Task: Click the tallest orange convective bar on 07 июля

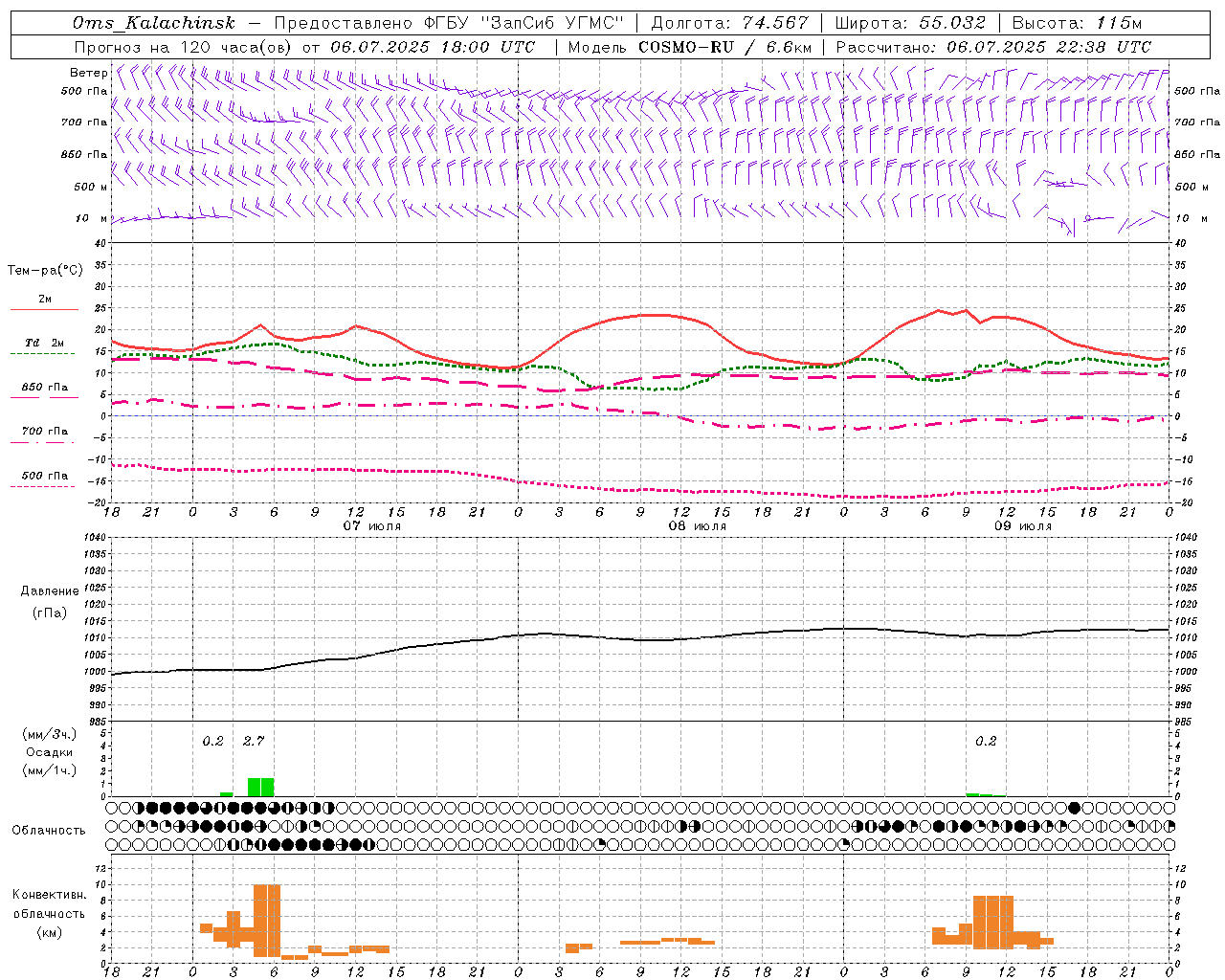Action: (267, 921)
